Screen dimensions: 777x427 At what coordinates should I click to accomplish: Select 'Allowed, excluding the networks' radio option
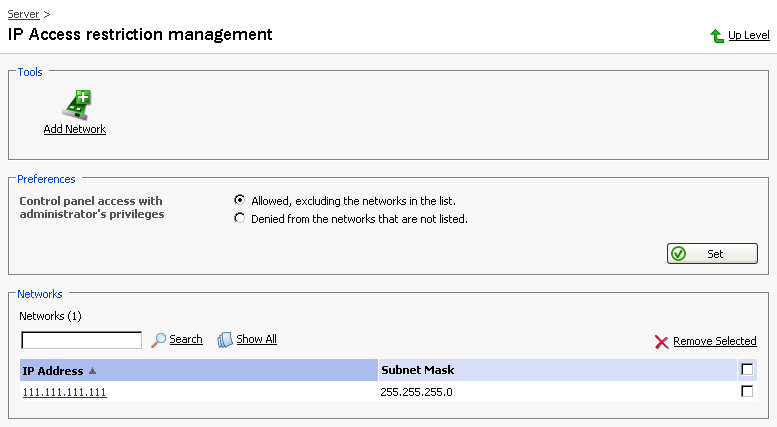pyautogui.click(x=239, y=200)
